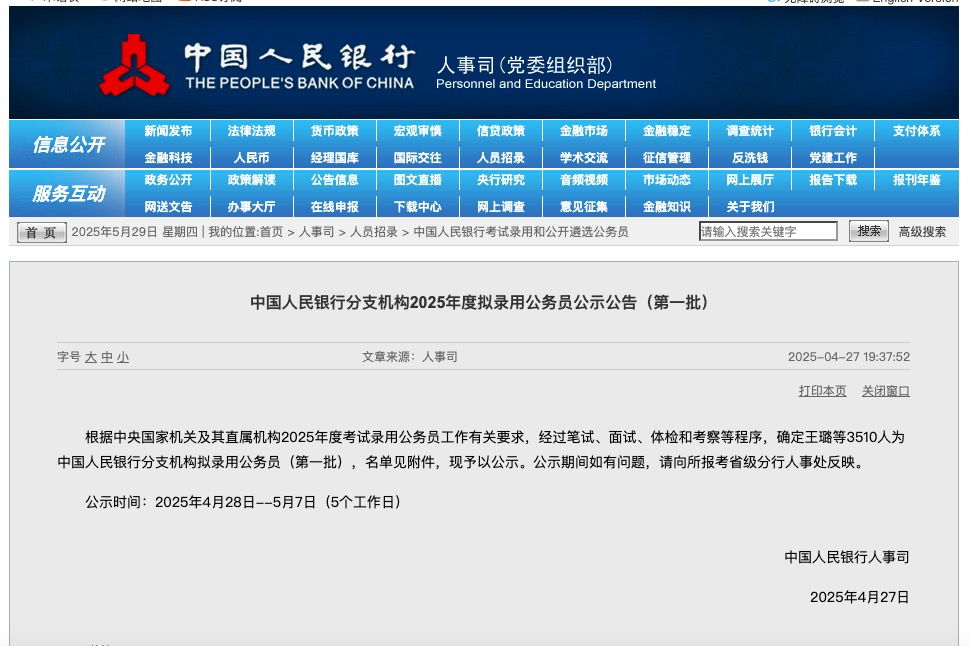Open 市场动态 menu item
The height and width of the screenshot is (646, 970).
667,180
